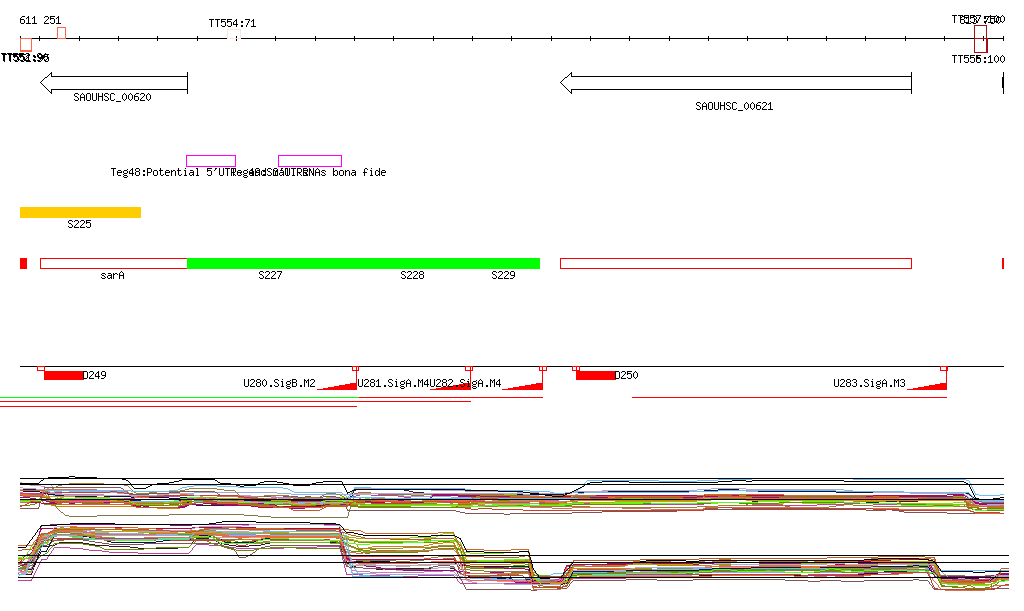This screenshot has width=1024, height=611.
Task: Click the 611 marker box on axis
Action: (x=26, y=43)
